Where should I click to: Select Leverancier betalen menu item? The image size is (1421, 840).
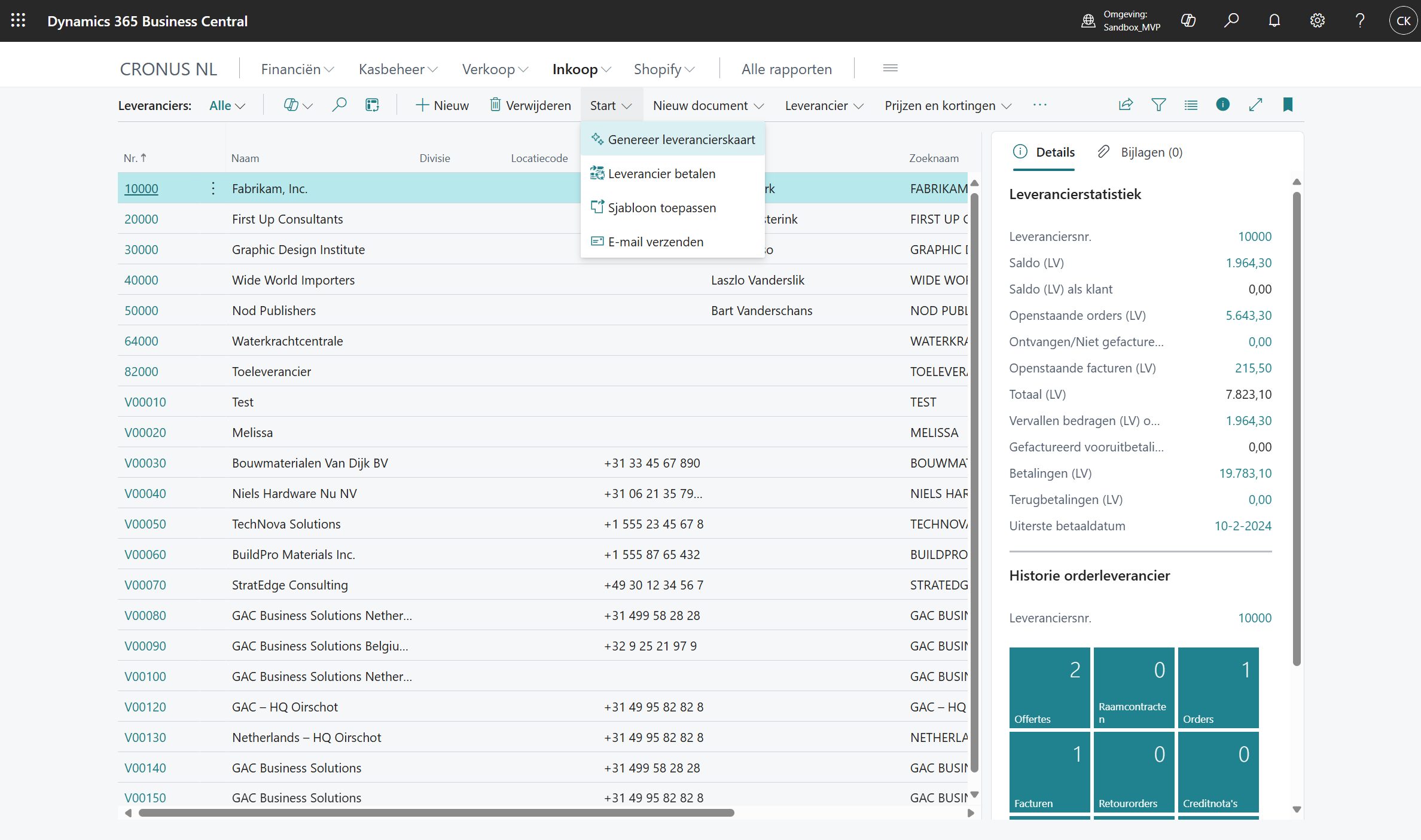[661, 173]
